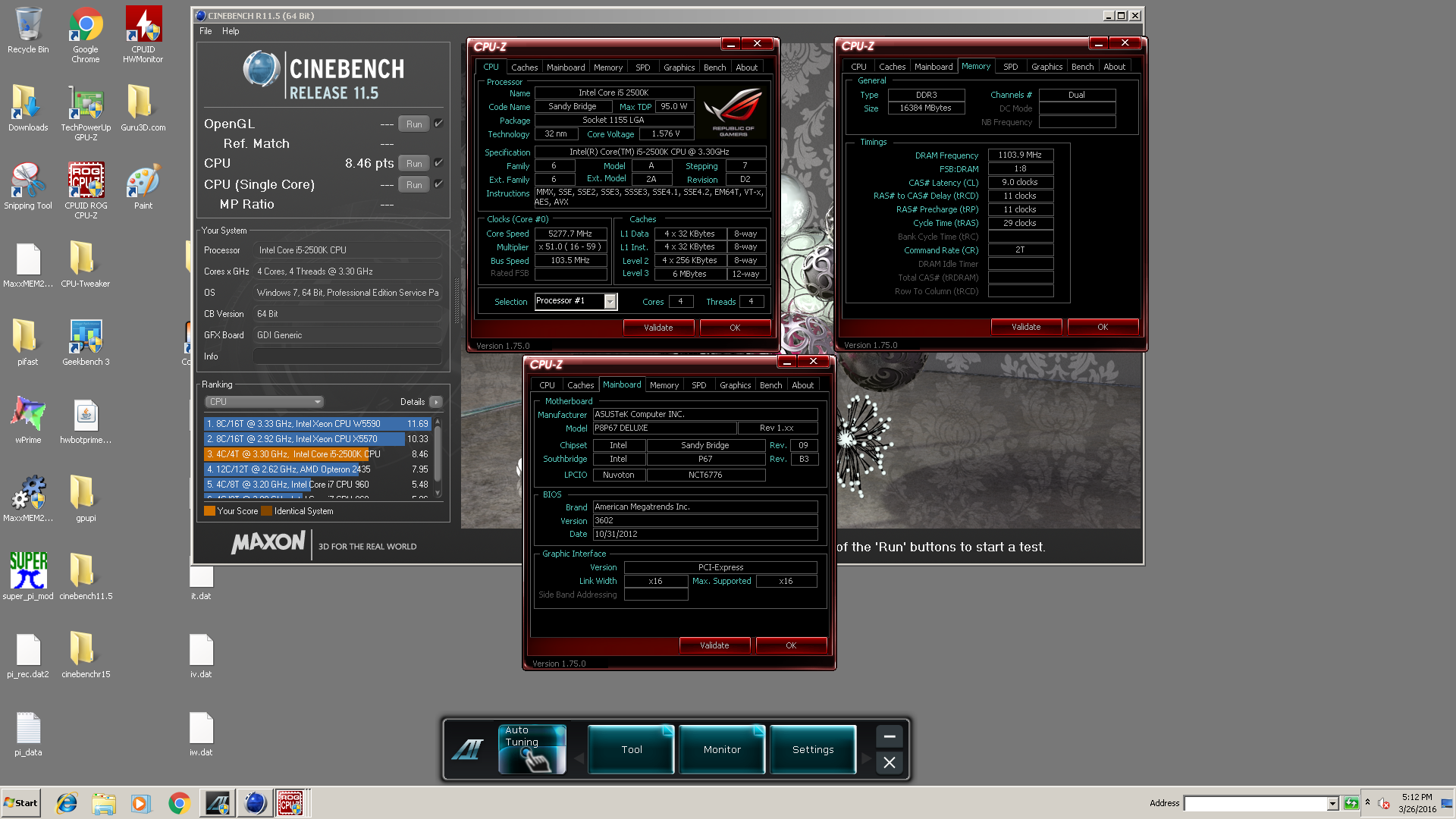Open the AI Suite Tool menu
The image size is (1456, 819).
[x=631, y=749]
